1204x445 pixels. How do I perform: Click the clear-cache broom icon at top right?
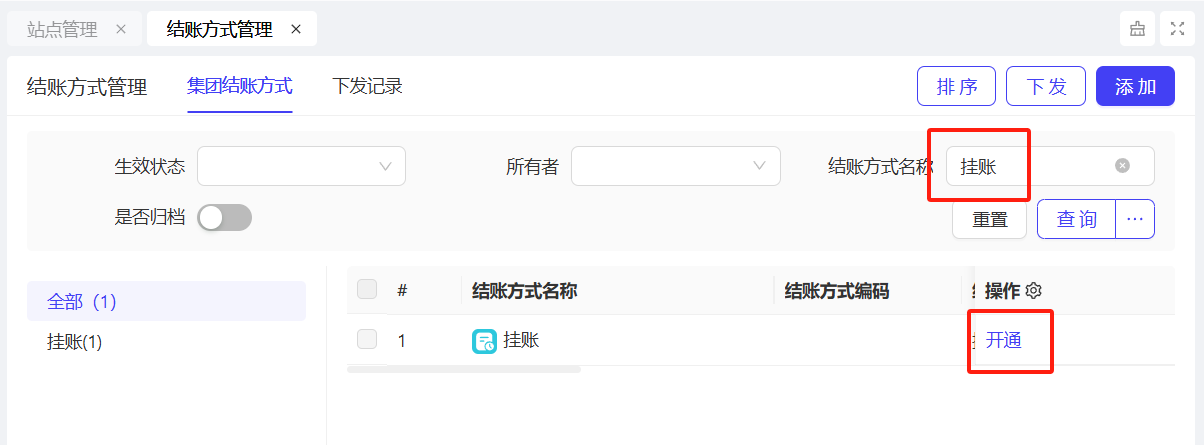tap(1138, 29)
